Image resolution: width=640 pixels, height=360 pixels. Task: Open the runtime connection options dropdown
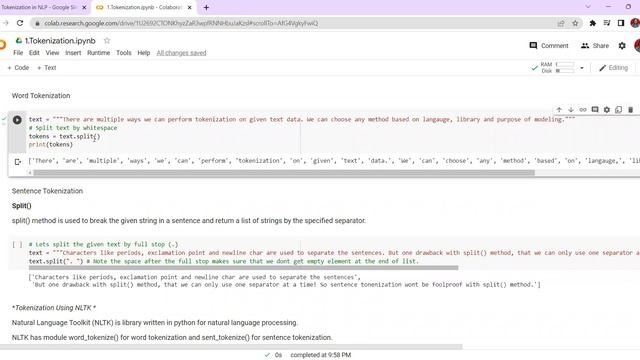(582, 68)
